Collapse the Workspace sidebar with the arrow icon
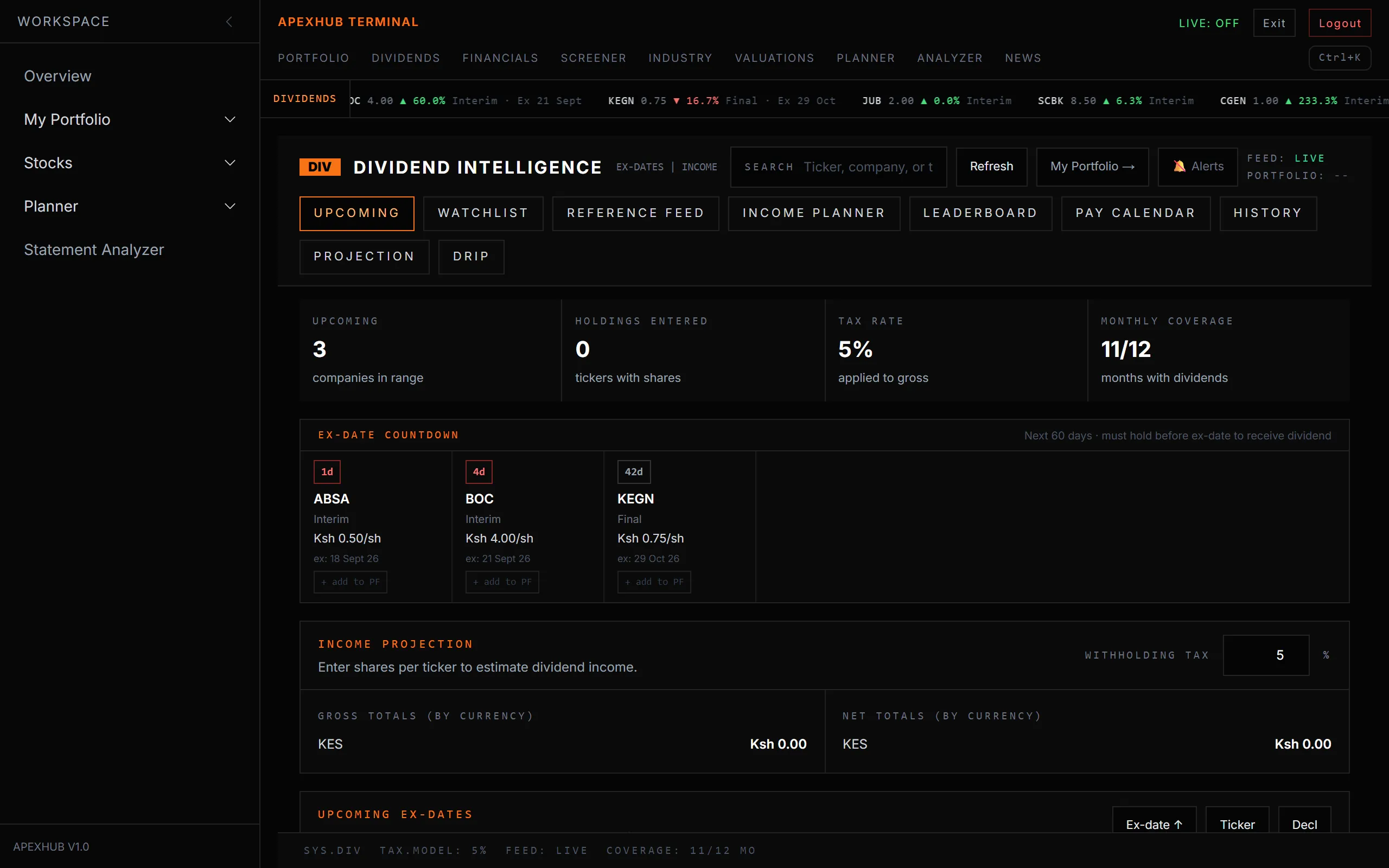The image size is (1389, 868). point(229,22)
